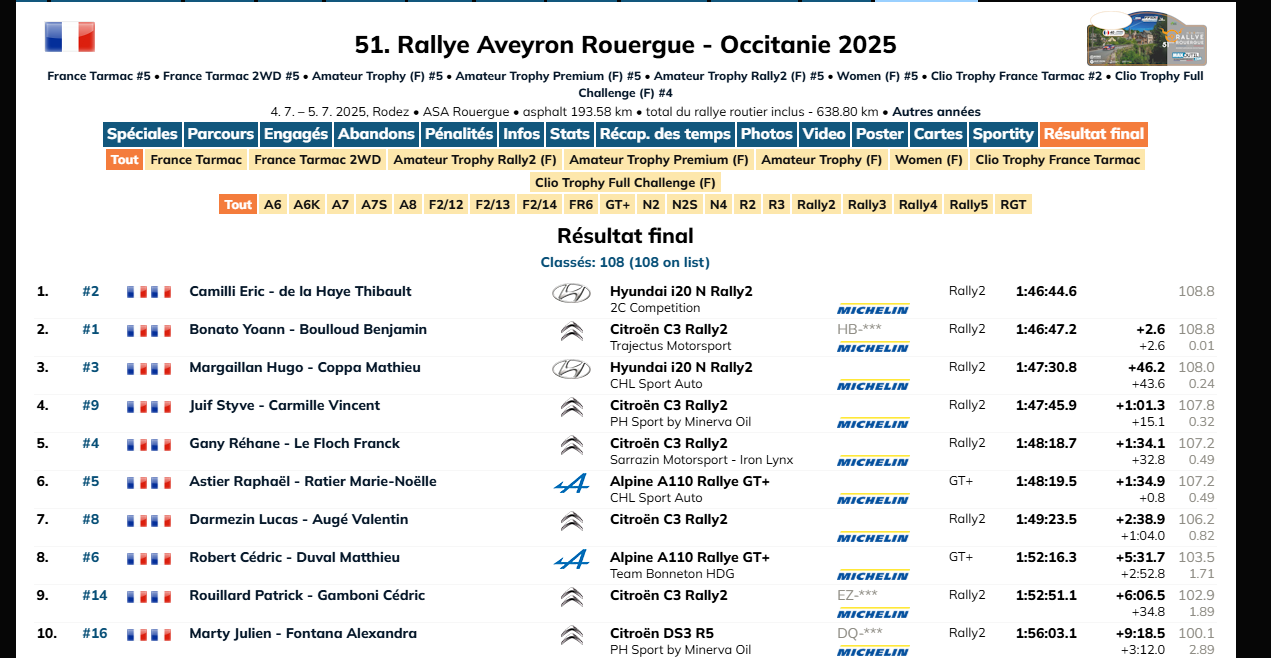Image resolution: width=1271 pixels, height=658 pixels.
Task: Open the Sportity tab
Action: [x=1003, y=134]
